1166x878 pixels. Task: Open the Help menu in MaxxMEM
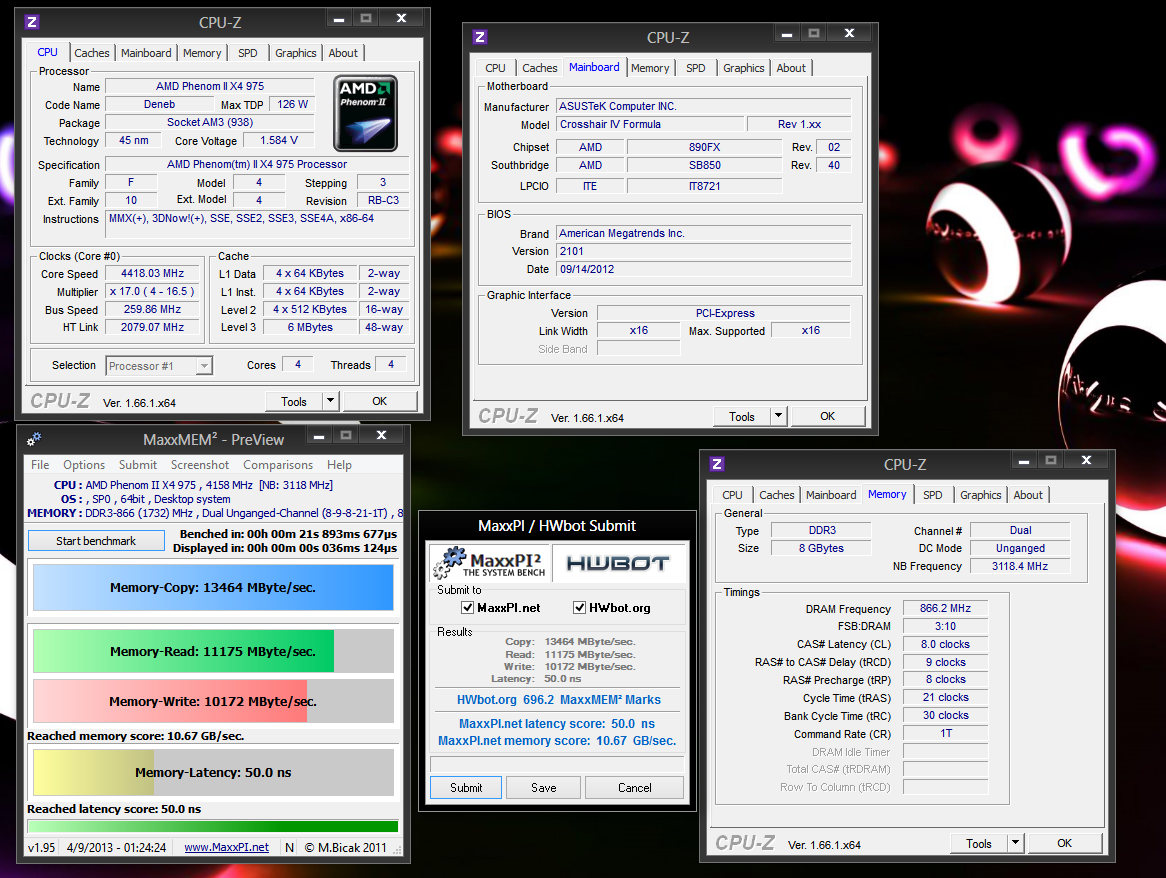click(339, 465)
